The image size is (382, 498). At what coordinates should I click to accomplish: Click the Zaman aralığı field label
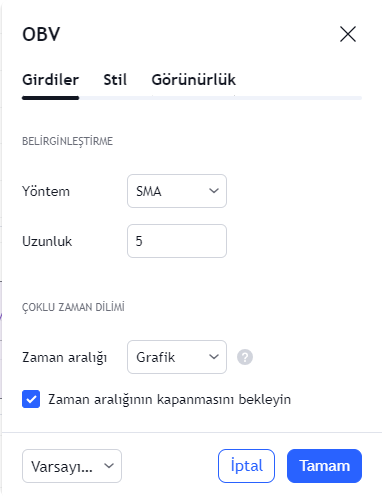coord(65,357)
